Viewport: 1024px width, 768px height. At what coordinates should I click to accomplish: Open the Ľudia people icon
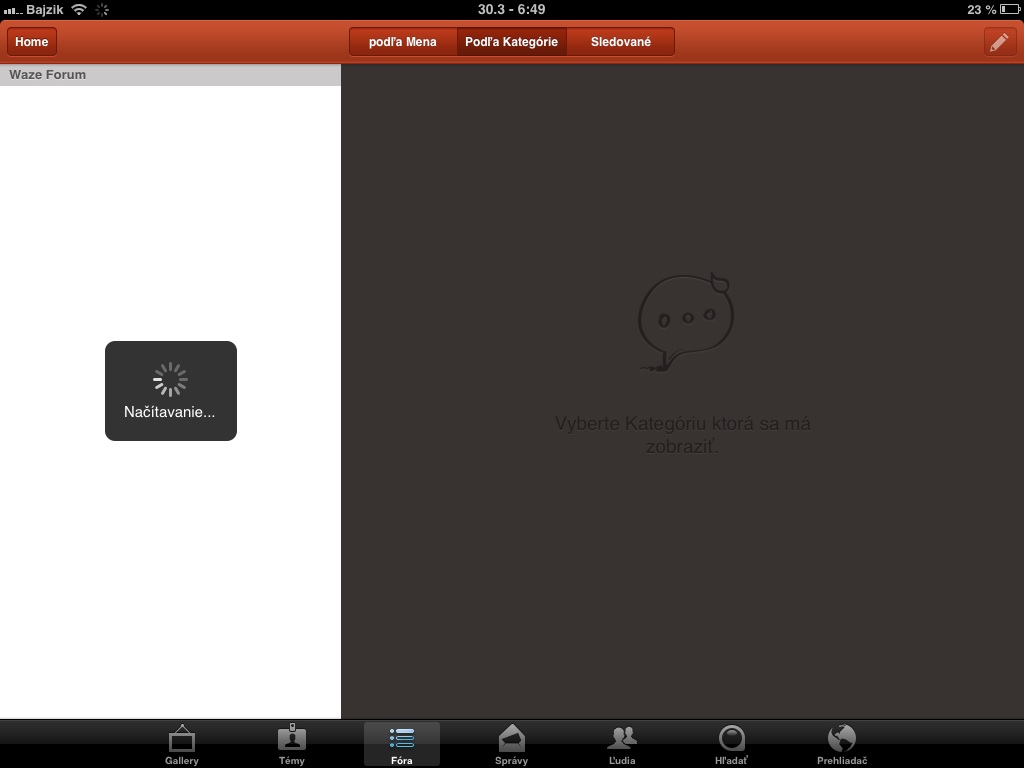[x=622, y=739]
